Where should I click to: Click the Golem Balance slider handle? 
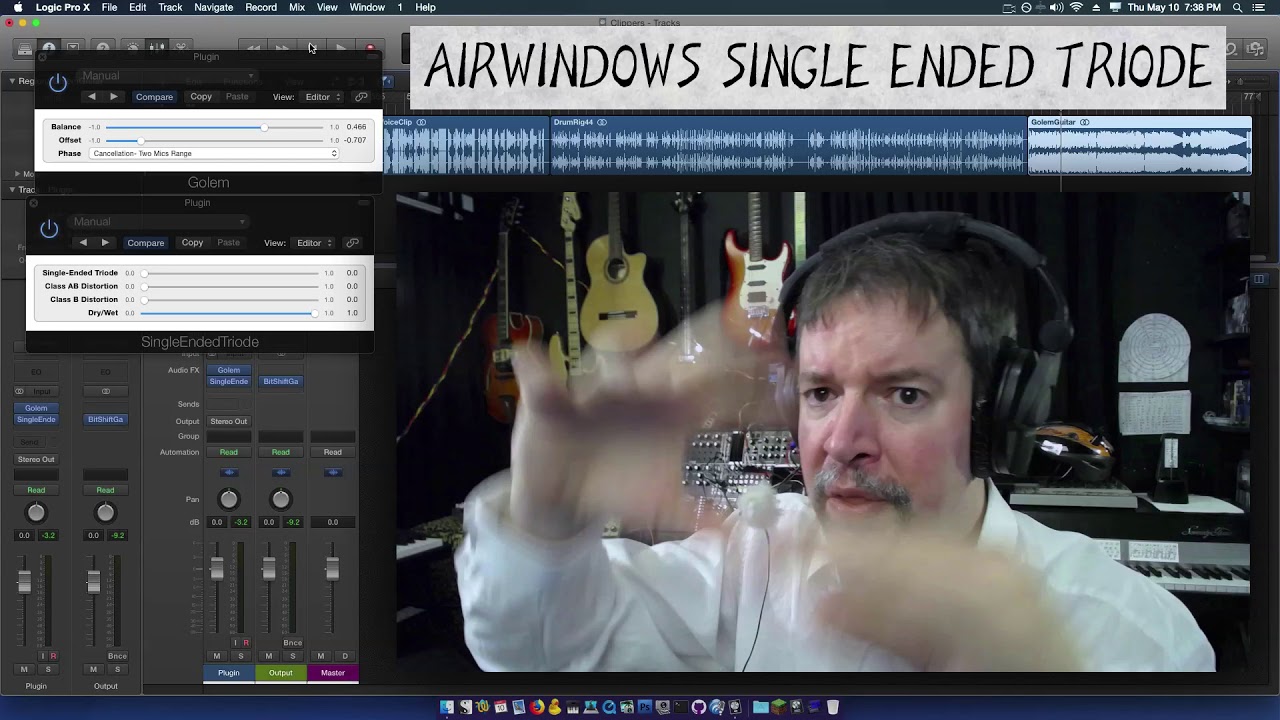(264, 127)
